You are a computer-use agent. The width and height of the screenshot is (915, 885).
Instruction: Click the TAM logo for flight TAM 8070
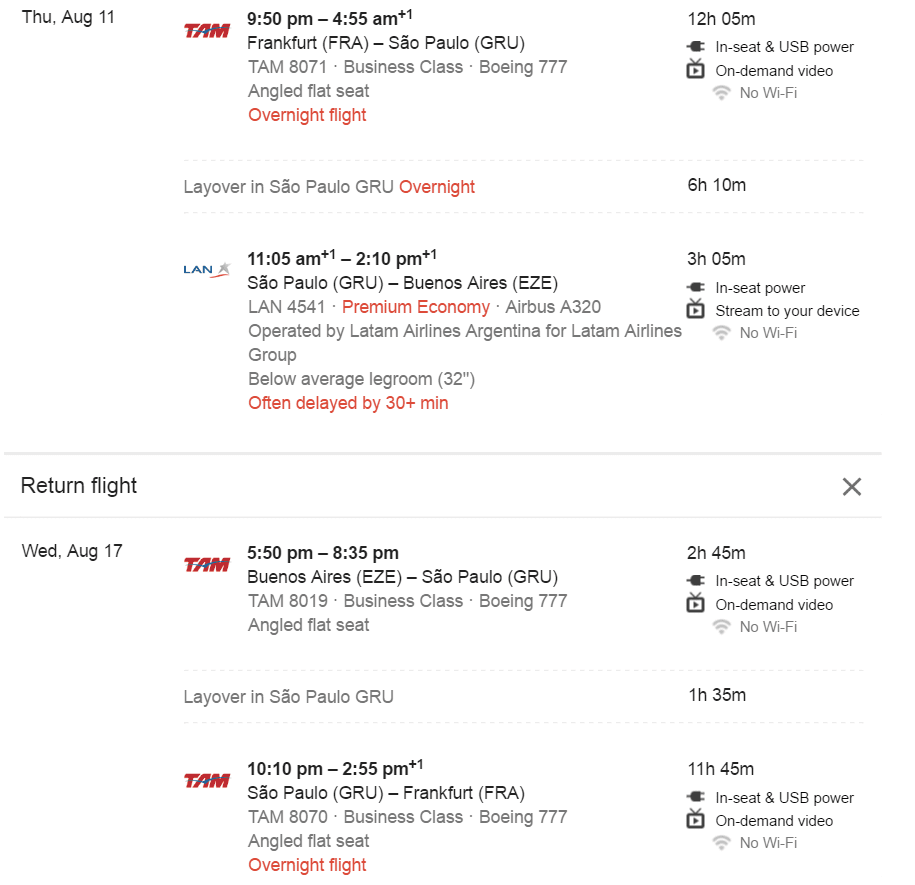click(x=207, y=781)
